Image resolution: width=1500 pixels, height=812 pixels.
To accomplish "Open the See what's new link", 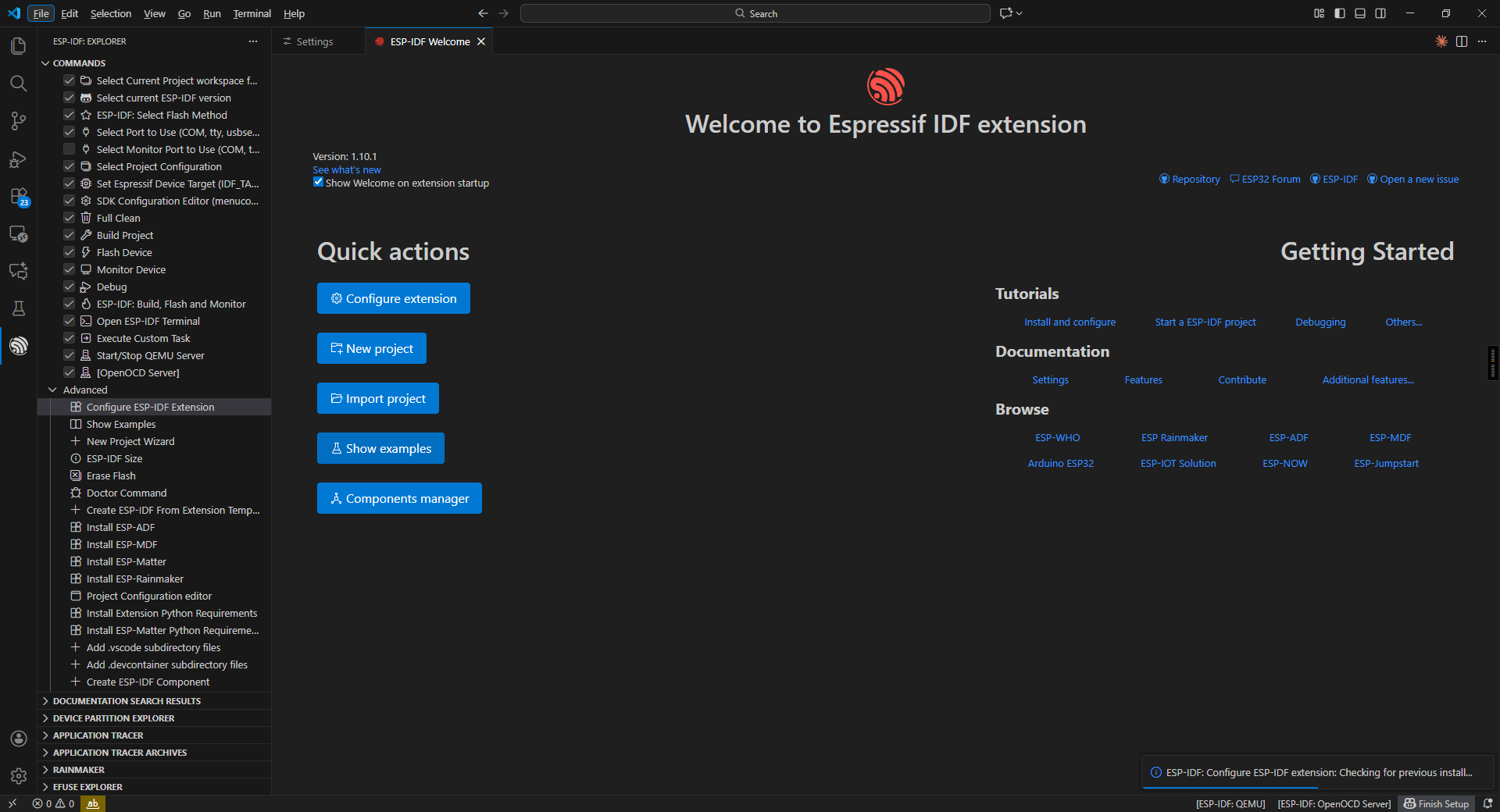I will (x=347, y=169).
